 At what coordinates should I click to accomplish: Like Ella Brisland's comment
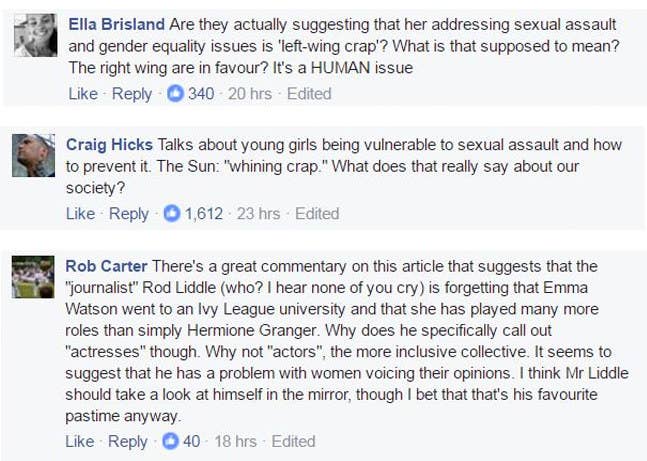pyautogui.click(x=83, y=94)
